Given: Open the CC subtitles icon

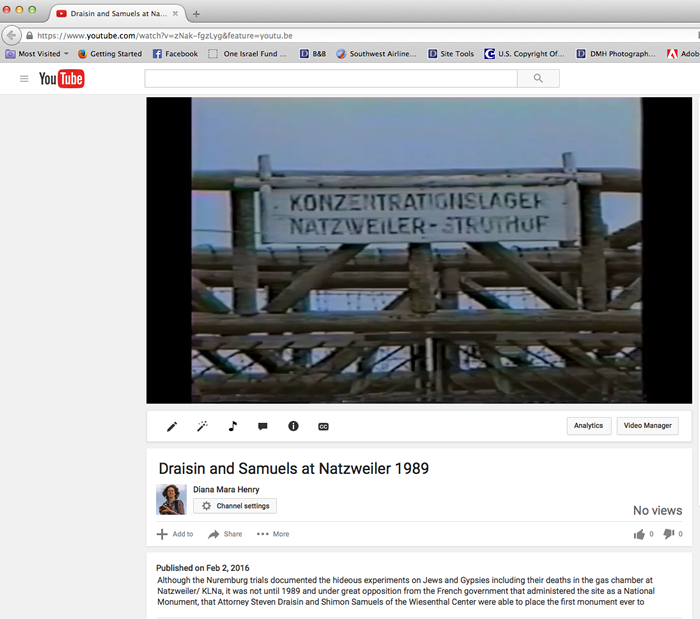Looking at the screenshot, I should 323,427.
